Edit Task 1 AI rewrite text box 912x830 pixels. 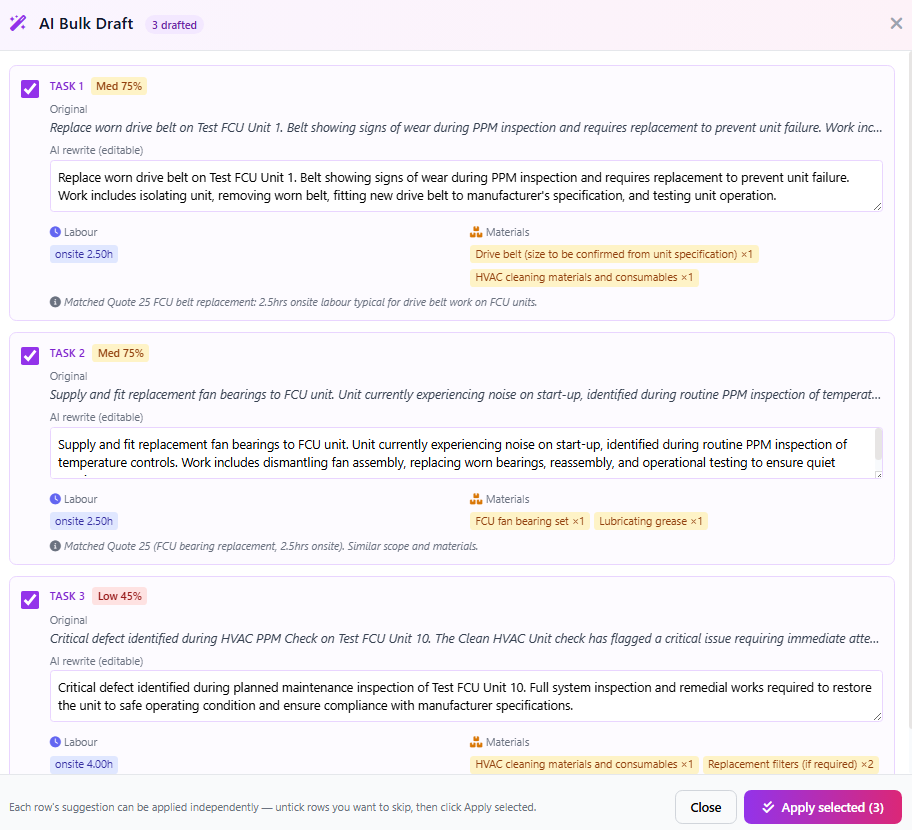[466, 186]
